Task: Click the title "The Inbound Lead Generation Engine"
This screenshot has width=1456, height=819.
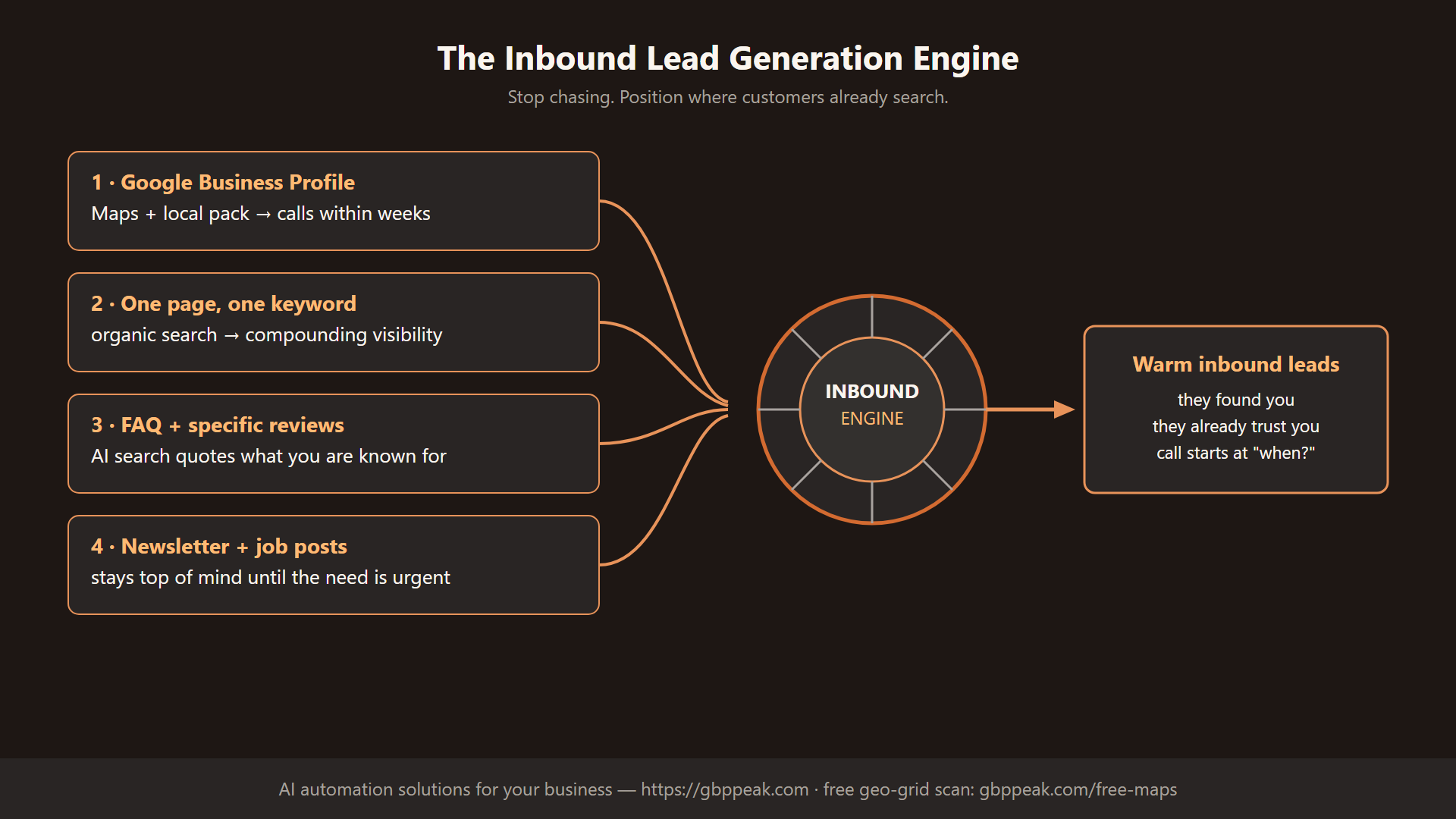Action: tap(728, 58)
